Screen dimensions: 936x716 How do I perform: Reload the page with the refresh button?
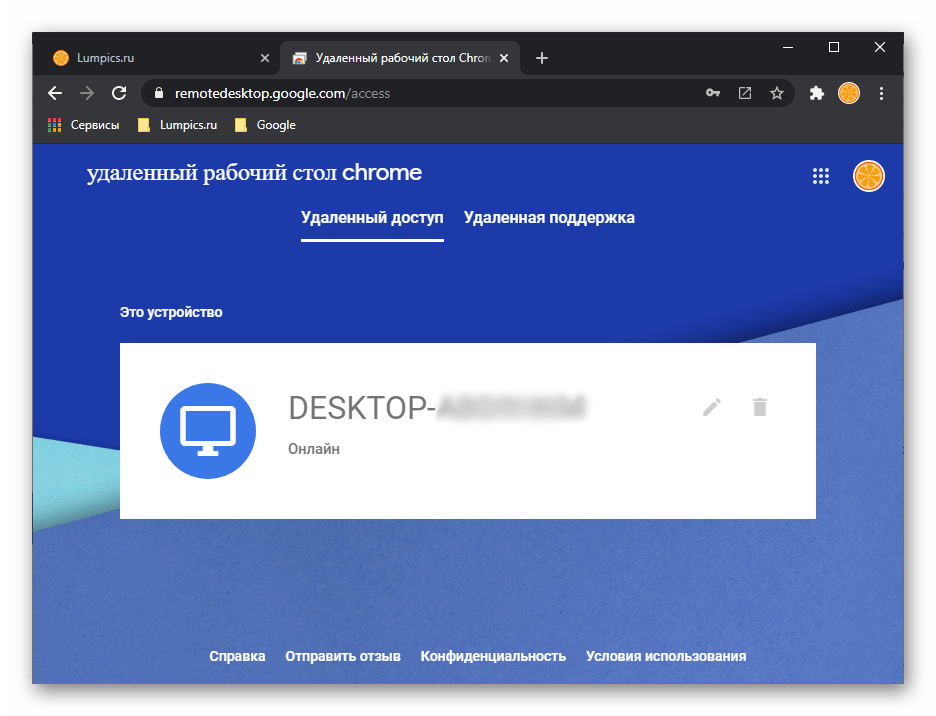tap(119, 93)
